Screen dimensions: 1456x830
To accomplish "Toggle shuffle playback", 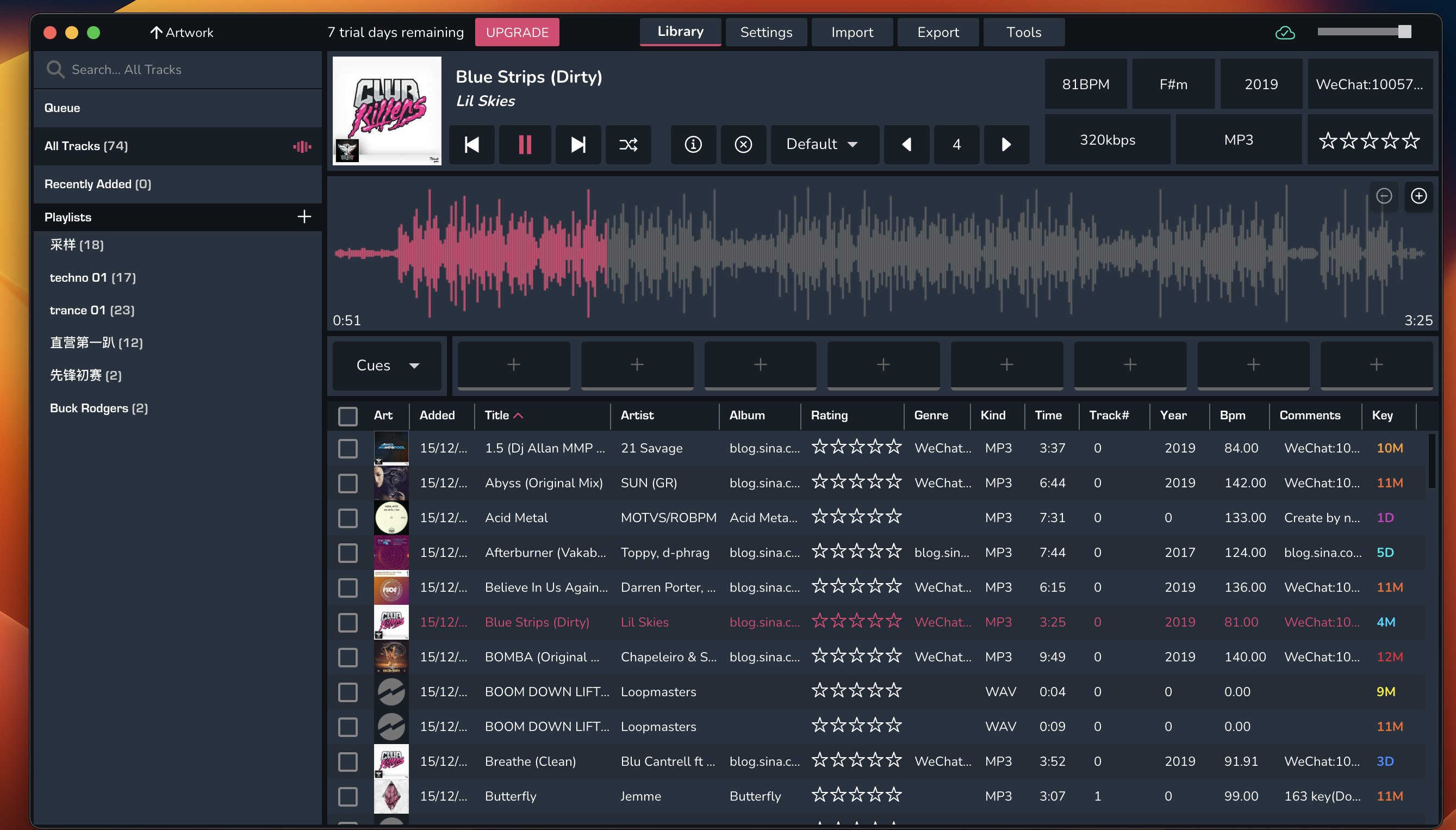I will click(x=628, y=144).
